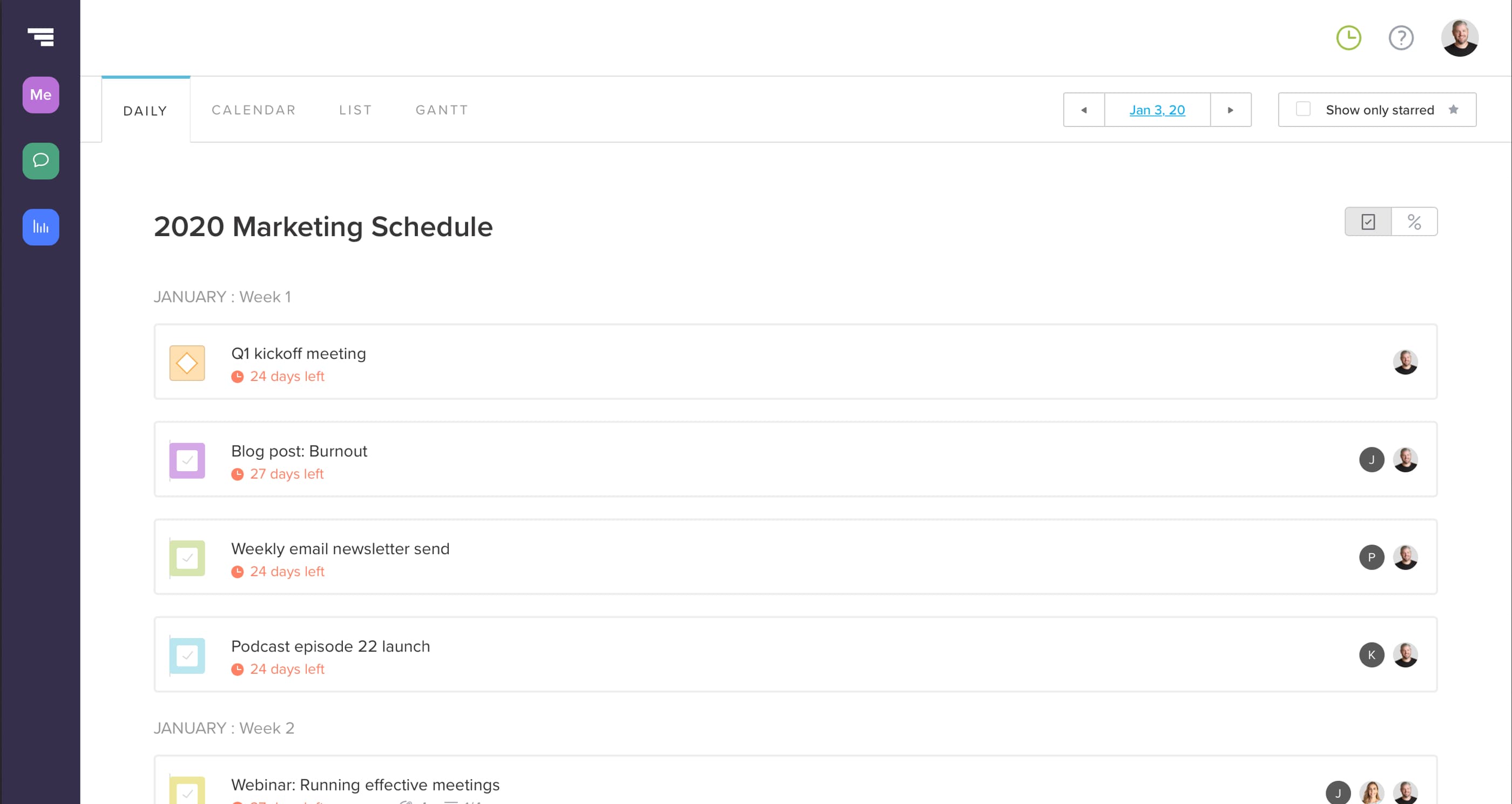1512x804 pixels.
Task: Open the stacked-lines logo menu icon
Action: [40, 37]
